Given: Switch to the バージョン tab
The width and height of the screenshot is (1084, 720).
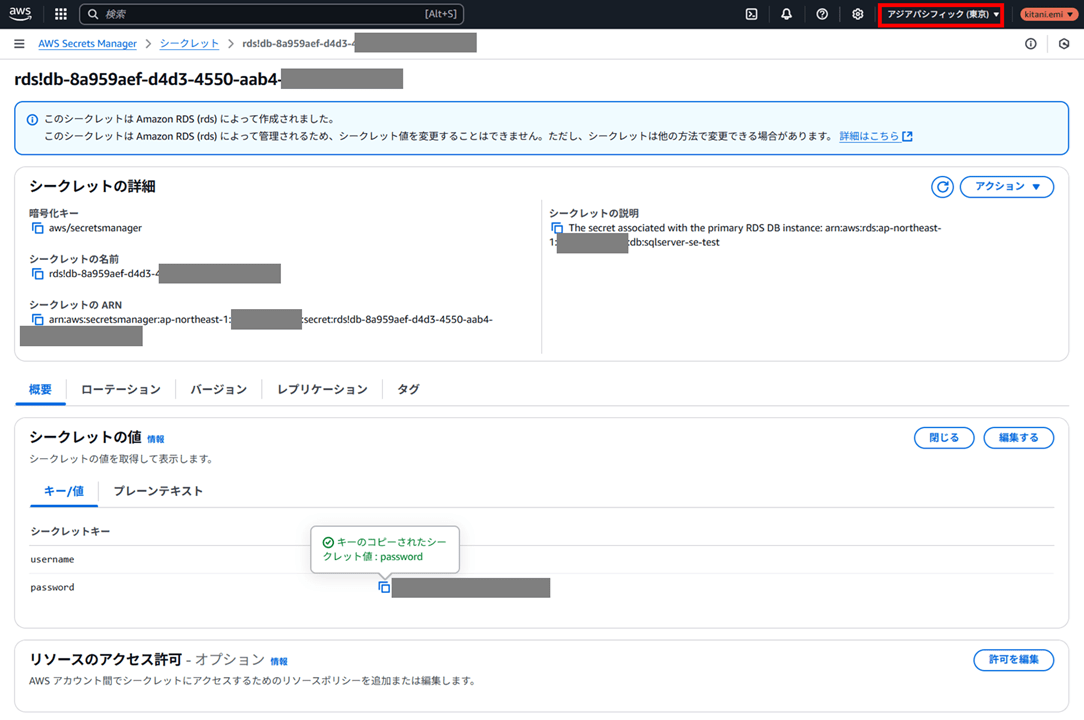Looking at the screenshot, I should tap(218, 389).
